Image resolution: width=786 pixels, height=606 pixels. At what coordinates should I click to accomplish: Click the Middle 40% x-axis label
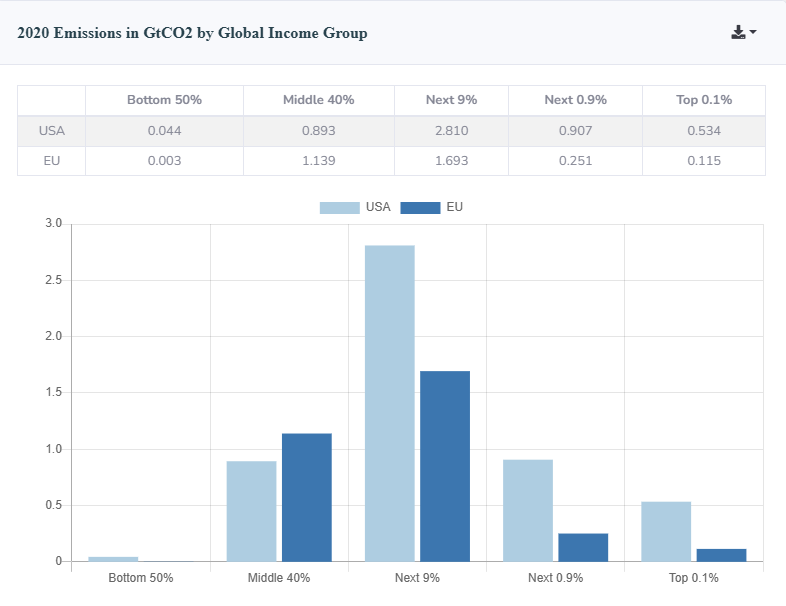point(279,578)
